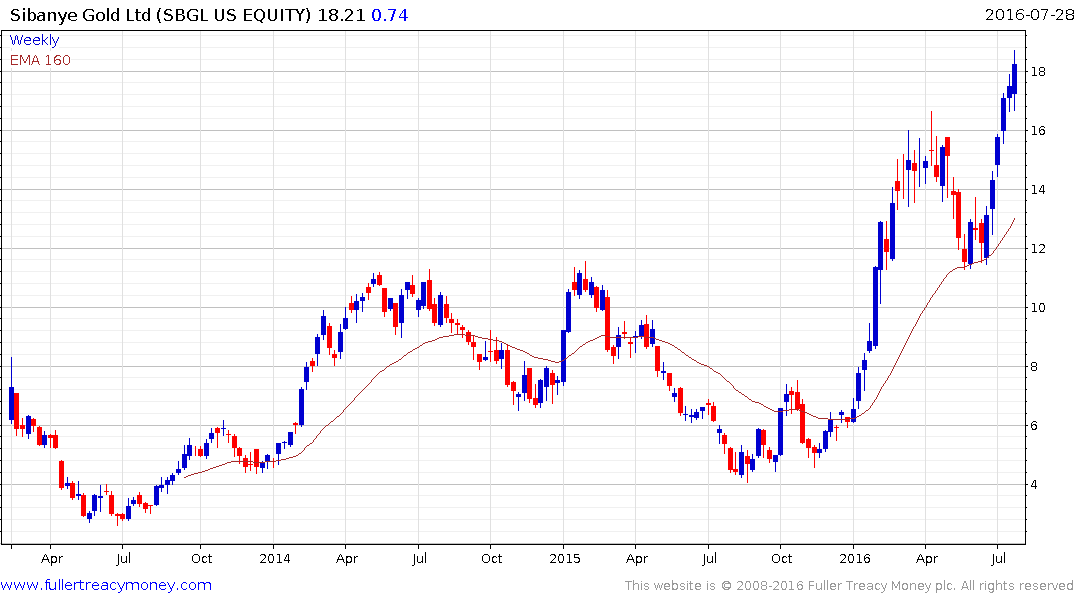Select the chart title 'Sibanye Gold Ltd (SBGL US EQUITY)'
Image resolution: width=1075 pixels, height=600 pixels.
pos(160,15)
